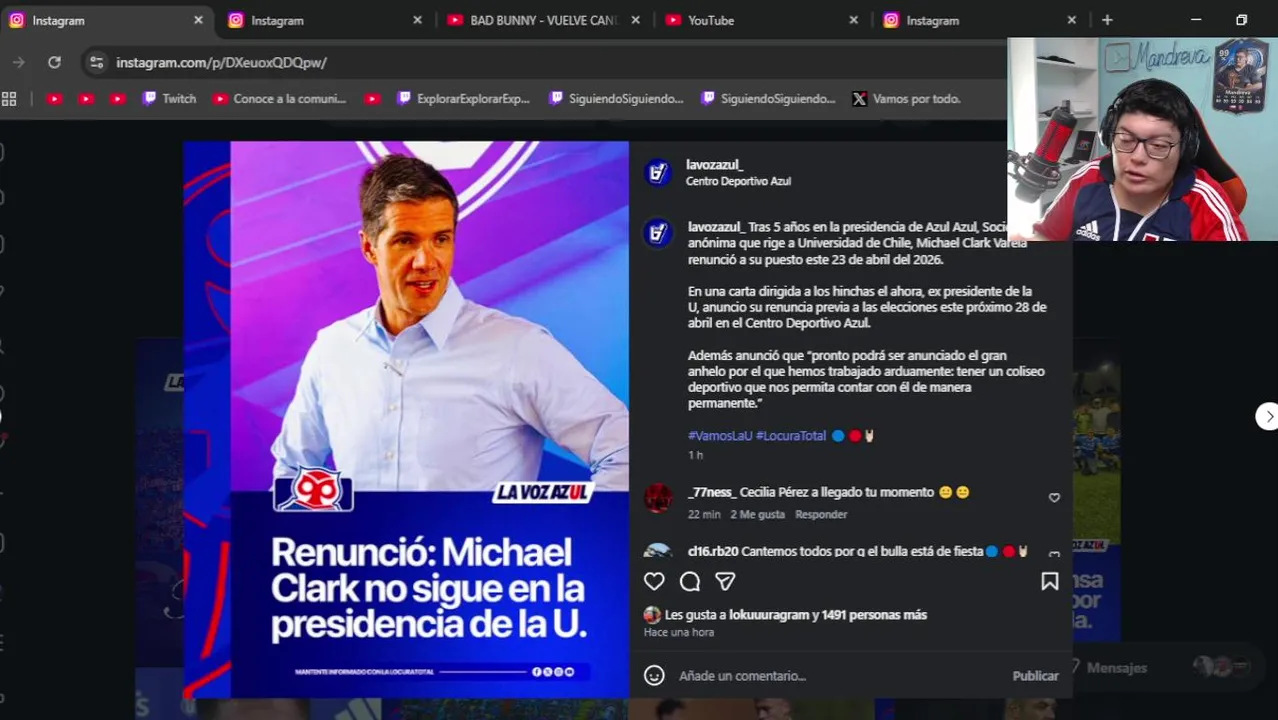Screen dimensions: 1278x720
Task: Open comments via the speech bubble icon
Action: tap(690, 581)
